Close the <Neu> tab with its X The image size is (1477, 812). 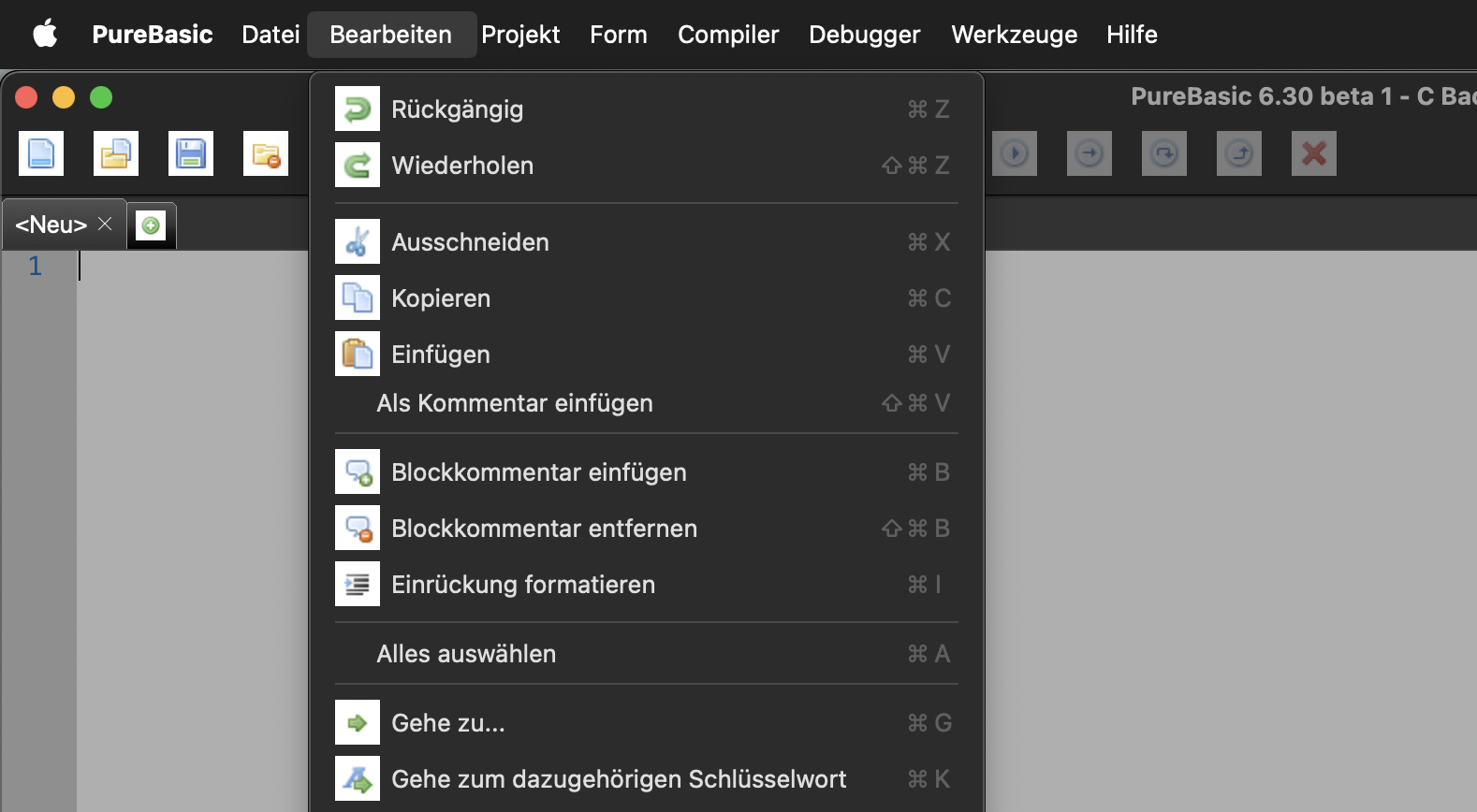pos(105,224)
